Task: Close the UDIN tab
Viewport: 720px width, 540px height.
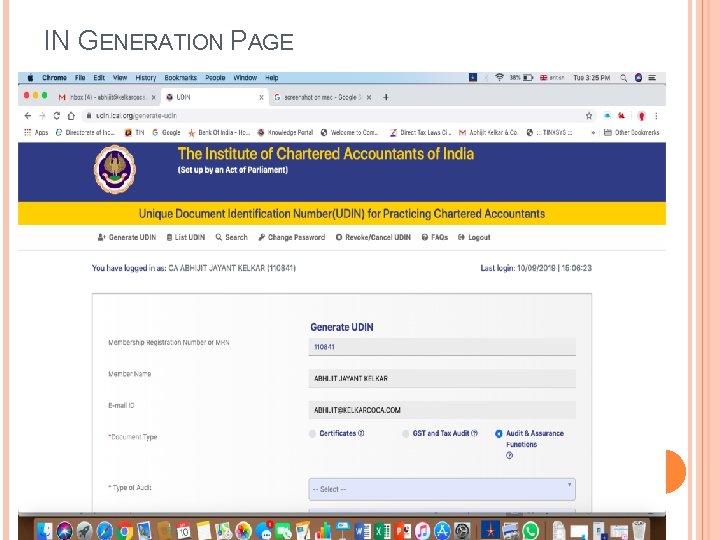Action: tap(261, 97)
